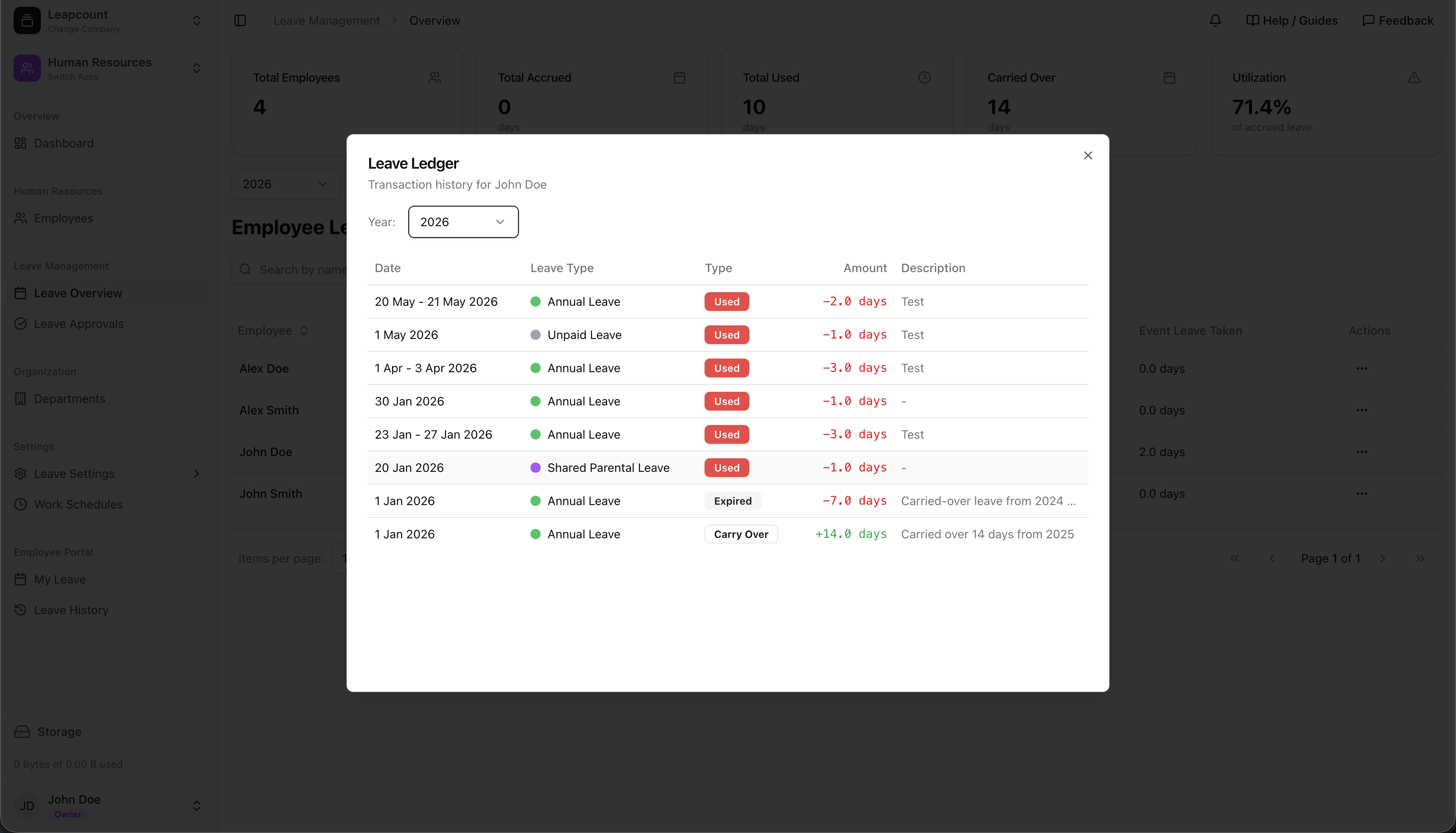Select Leave Overview in sidebar
This screenshot has height=833, width=1456.
pyautogui.click(x=109, y=293)
